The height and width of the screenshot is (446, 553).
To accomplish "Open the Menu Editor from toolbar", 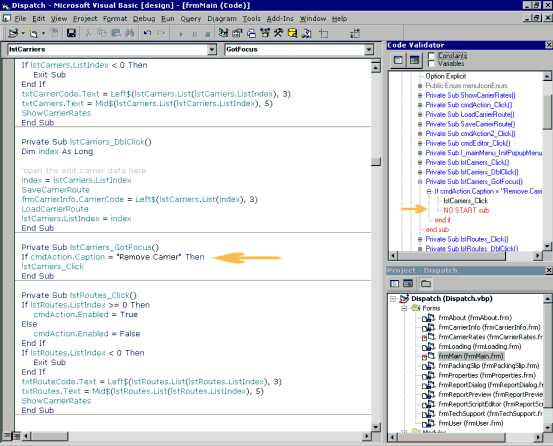I will tap(54, 33).
